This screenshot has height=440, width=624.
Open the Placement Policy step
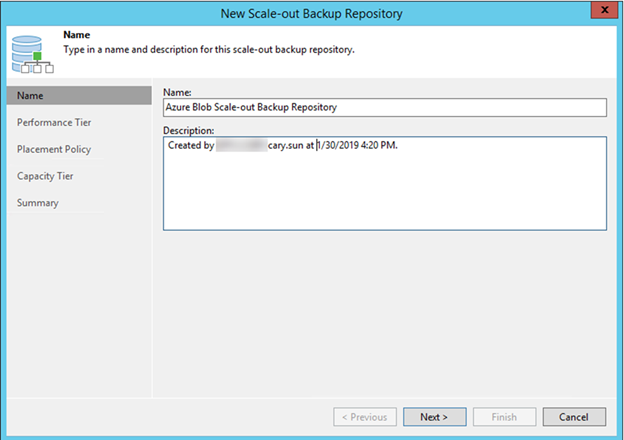coord(54,149)
